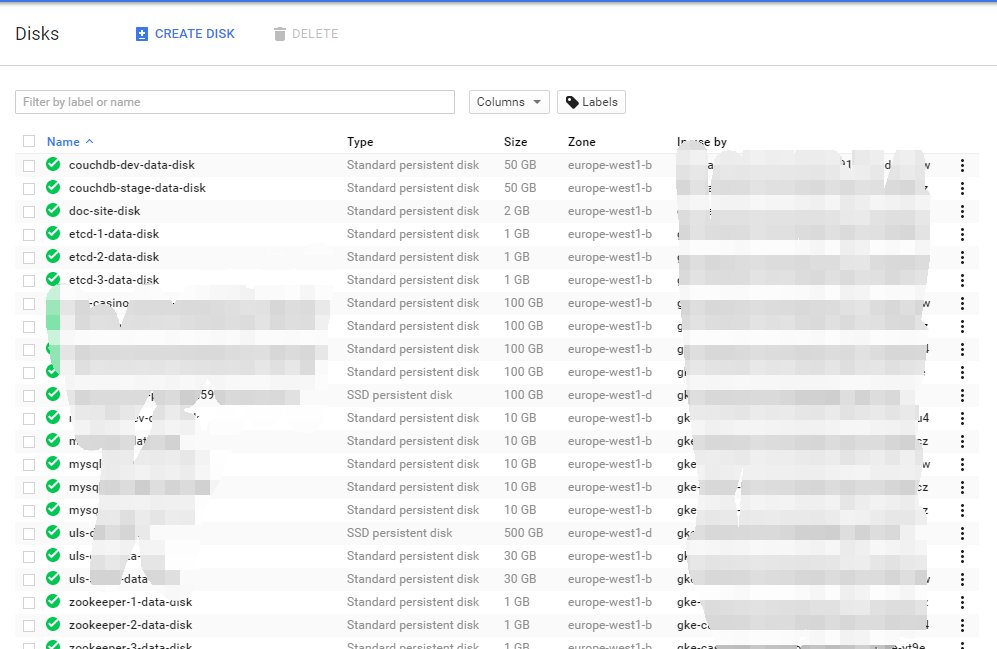Check the checkbox for couchdb-dev-data-disk

[x=28, y=164]
